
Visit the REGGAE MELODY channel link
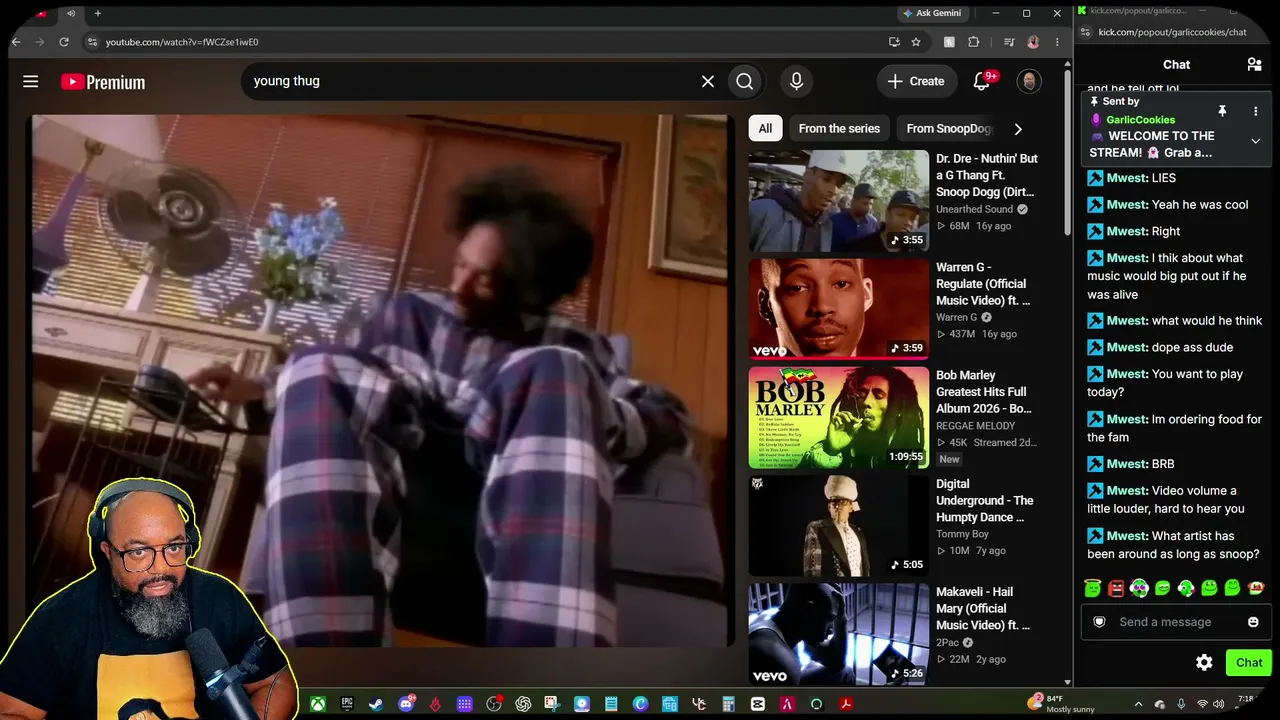coord(975,426)
